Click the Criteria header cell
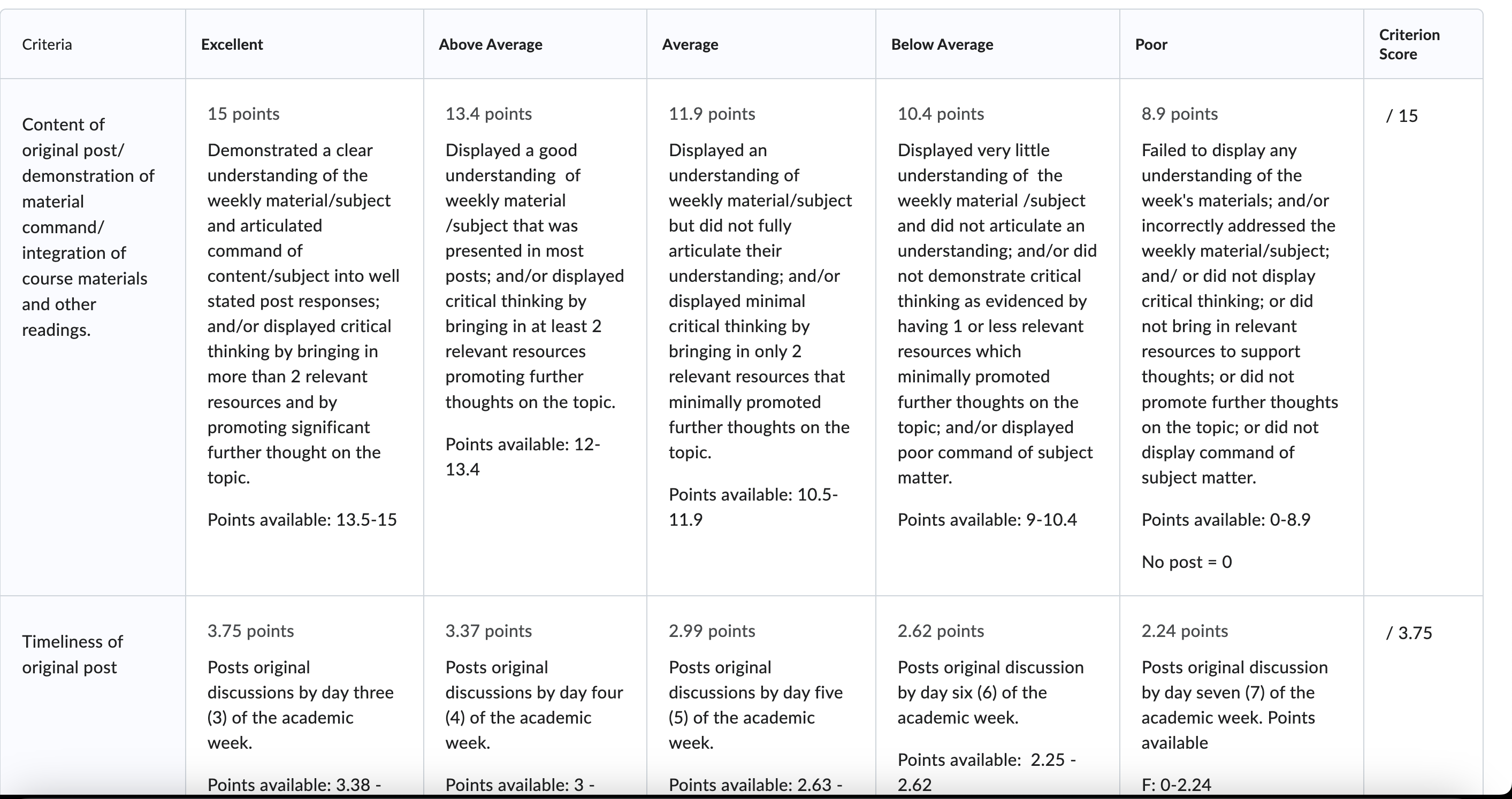 coord(93,44)
